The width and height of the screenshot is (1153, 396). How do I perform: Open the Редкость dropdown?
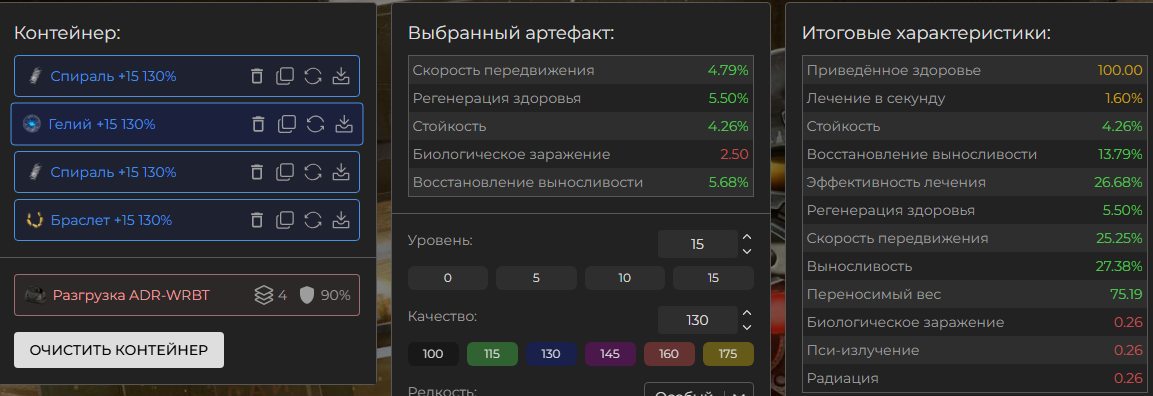[x=699, y=391]
